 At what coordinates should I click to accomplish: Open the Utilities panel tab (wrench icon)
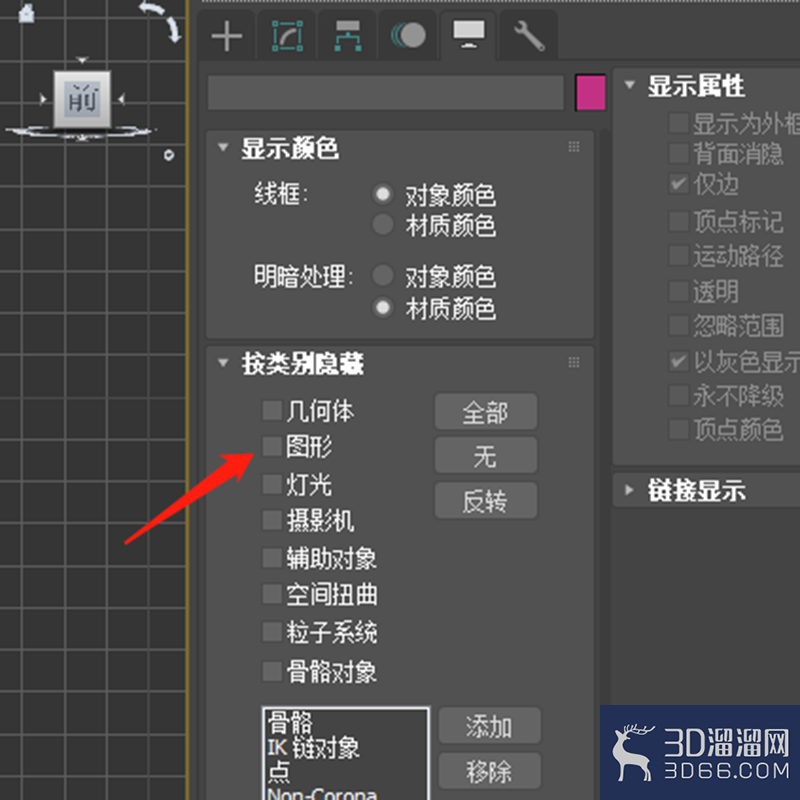[x=529, y=36]
